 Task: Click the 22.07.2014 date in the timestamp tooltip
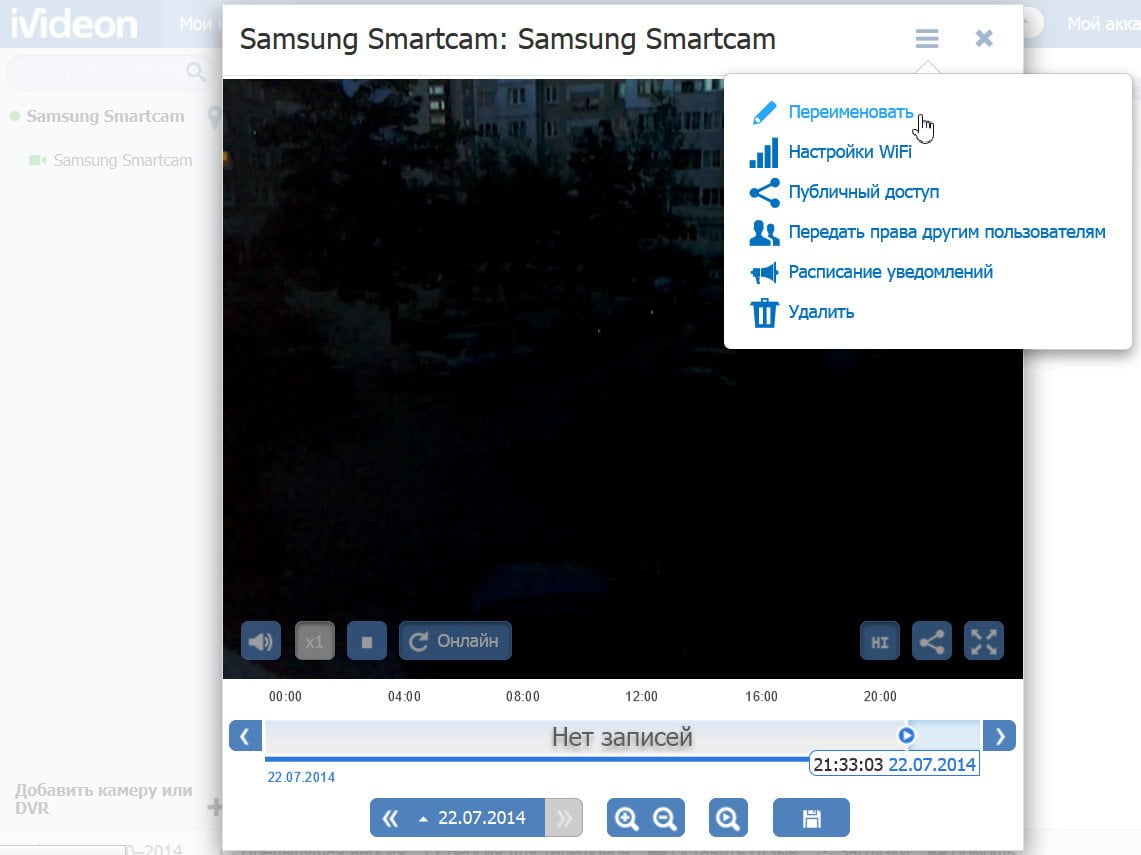point(932,765)
